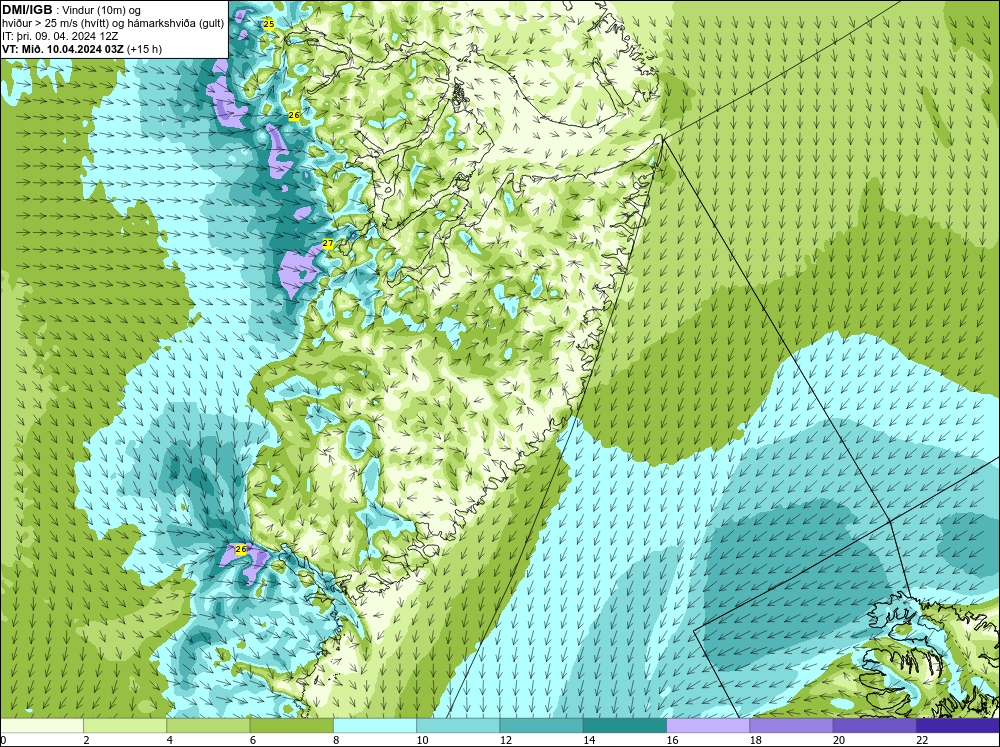The height and width of the screenshot is (747, 1000).
Task: Click the yellow gust label 25
Action: [x=268, y=24]
